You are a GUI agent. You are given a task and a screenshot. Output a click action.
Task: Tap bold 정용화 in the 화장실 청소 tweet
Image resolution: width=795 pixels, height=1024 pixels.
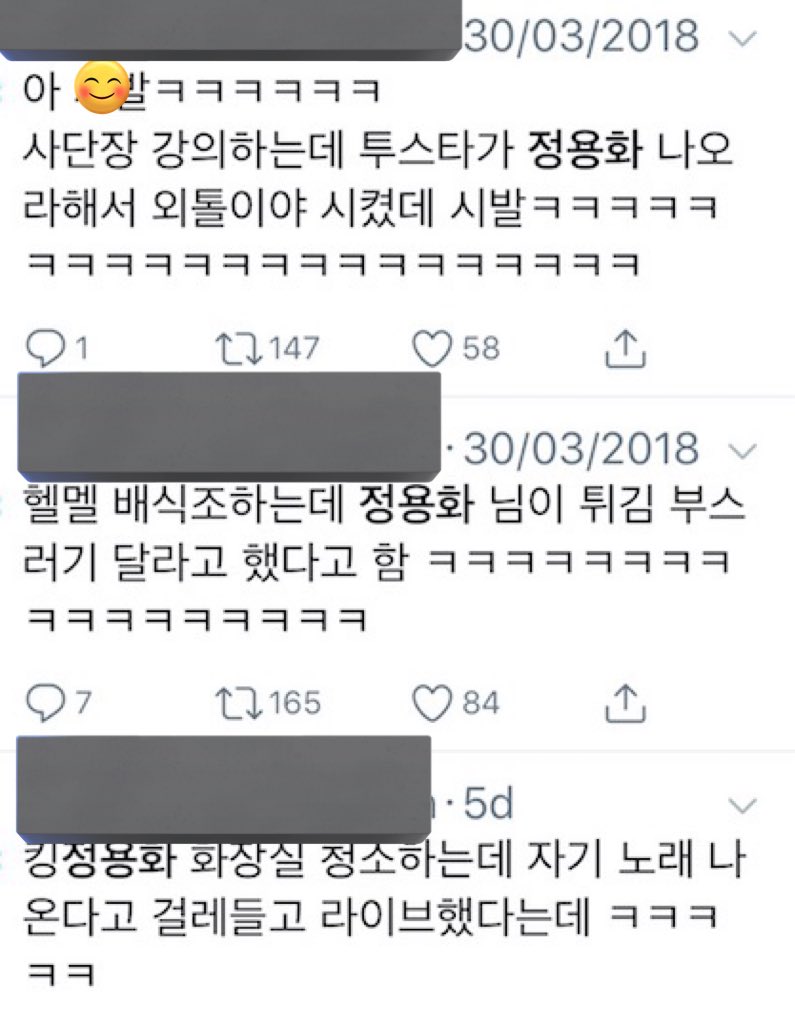[120, 859]
